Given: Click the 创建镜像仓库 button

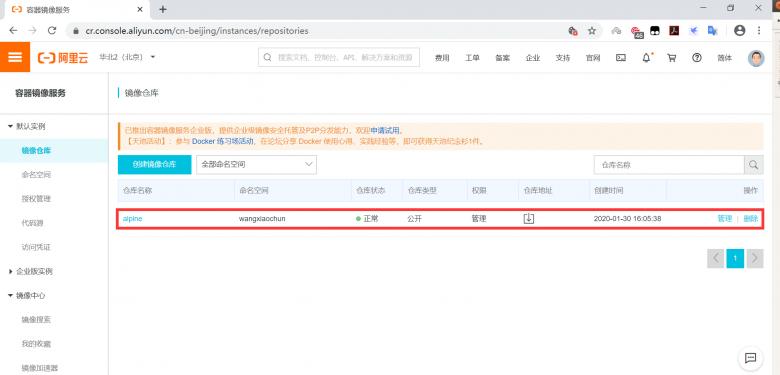Looking at the screenshot, I should pyautogui.click(x=154, y=165).
